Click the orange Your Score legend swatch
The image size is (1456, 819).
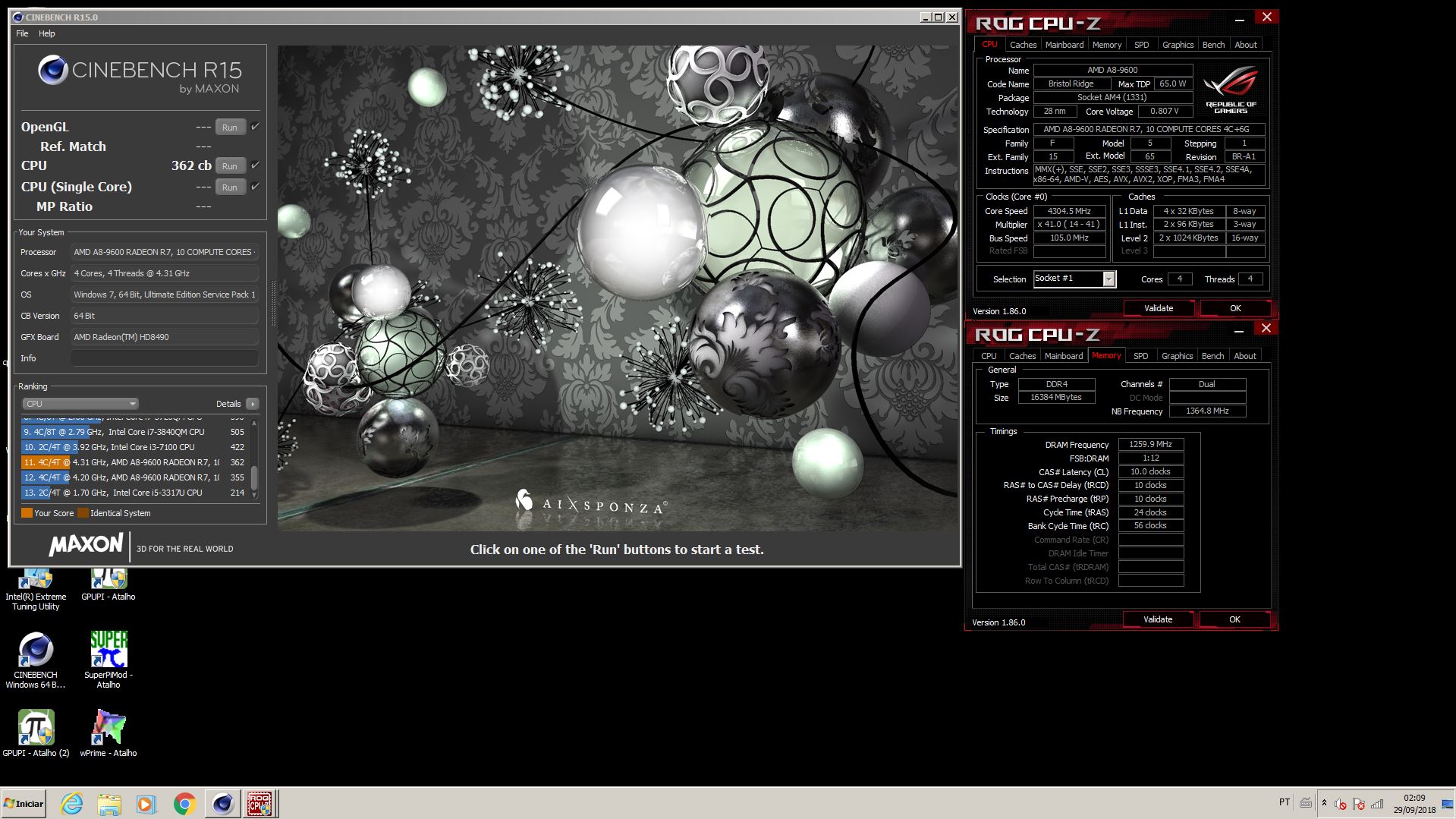click(x=27, y=513)
